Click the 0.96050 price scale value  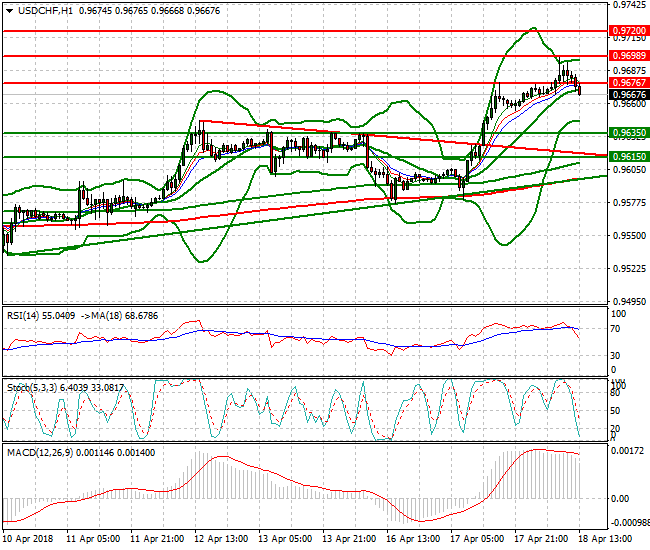coord(629,170)
